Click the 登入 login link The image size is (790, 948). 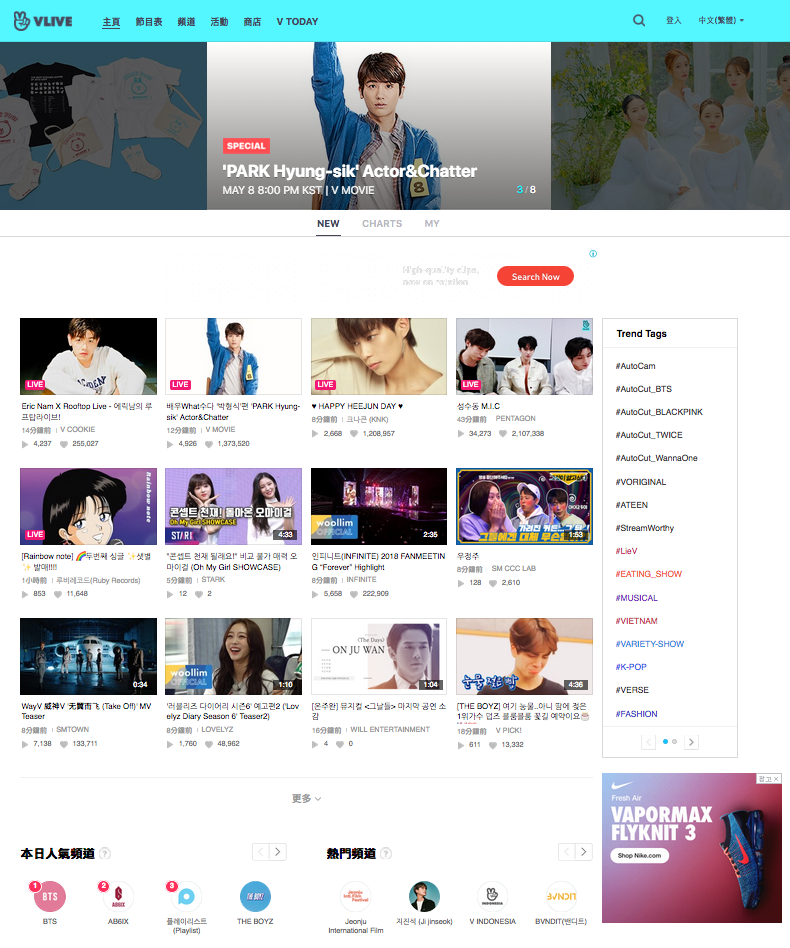click(x=673, y=21)
